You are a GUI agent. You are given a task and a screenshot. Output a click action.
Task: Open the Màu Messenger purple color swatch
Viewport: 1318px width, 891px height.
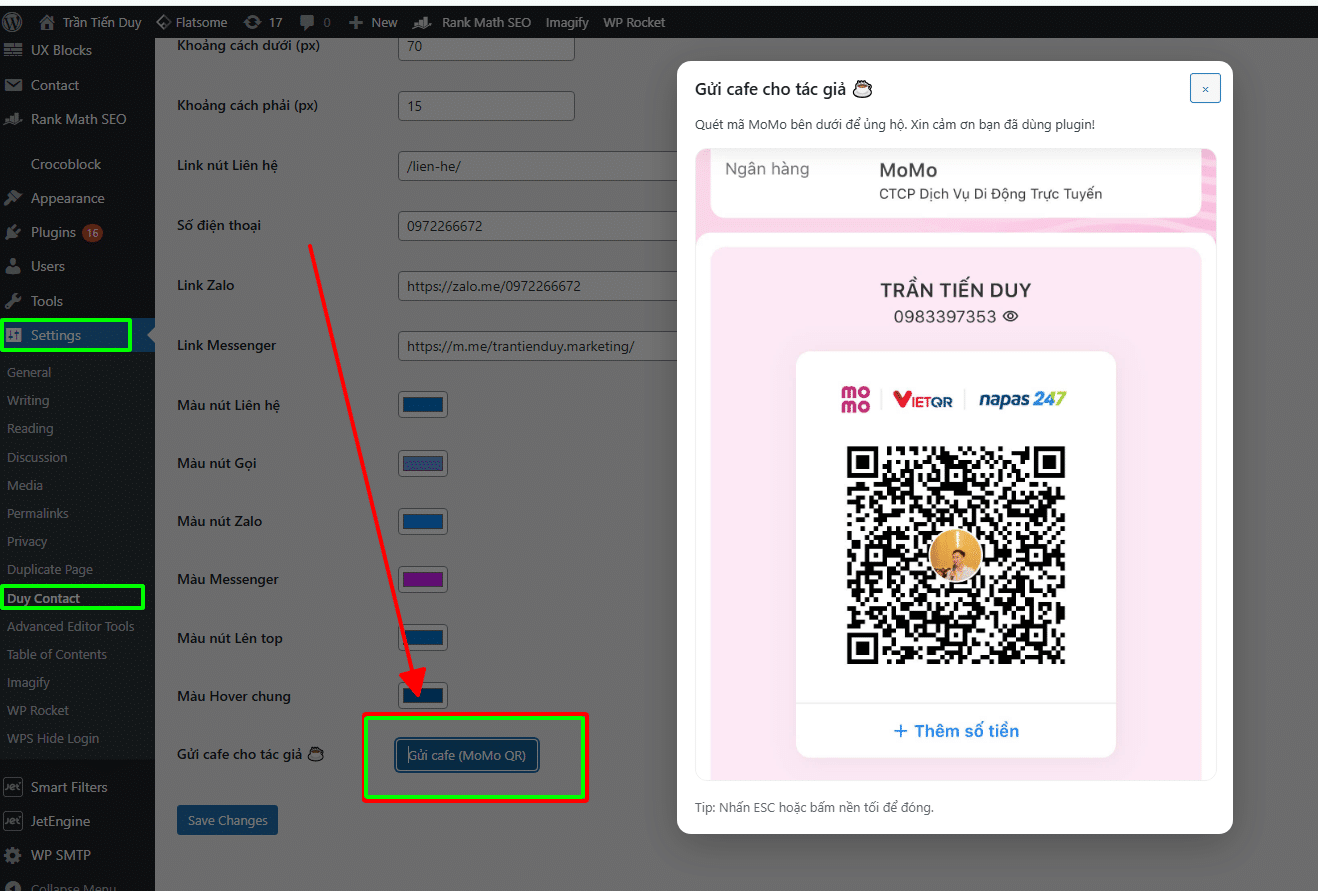point(422,579)
